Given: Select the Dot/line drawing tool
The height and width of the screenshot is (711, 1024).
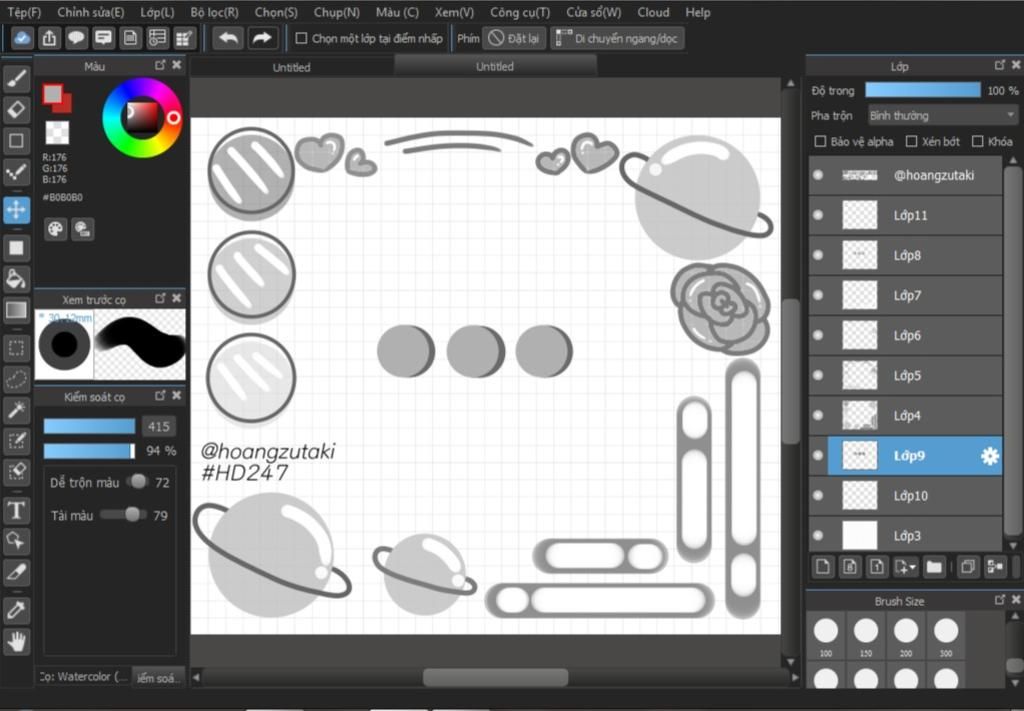Looking at the screenshot, I should click(16, 172).
